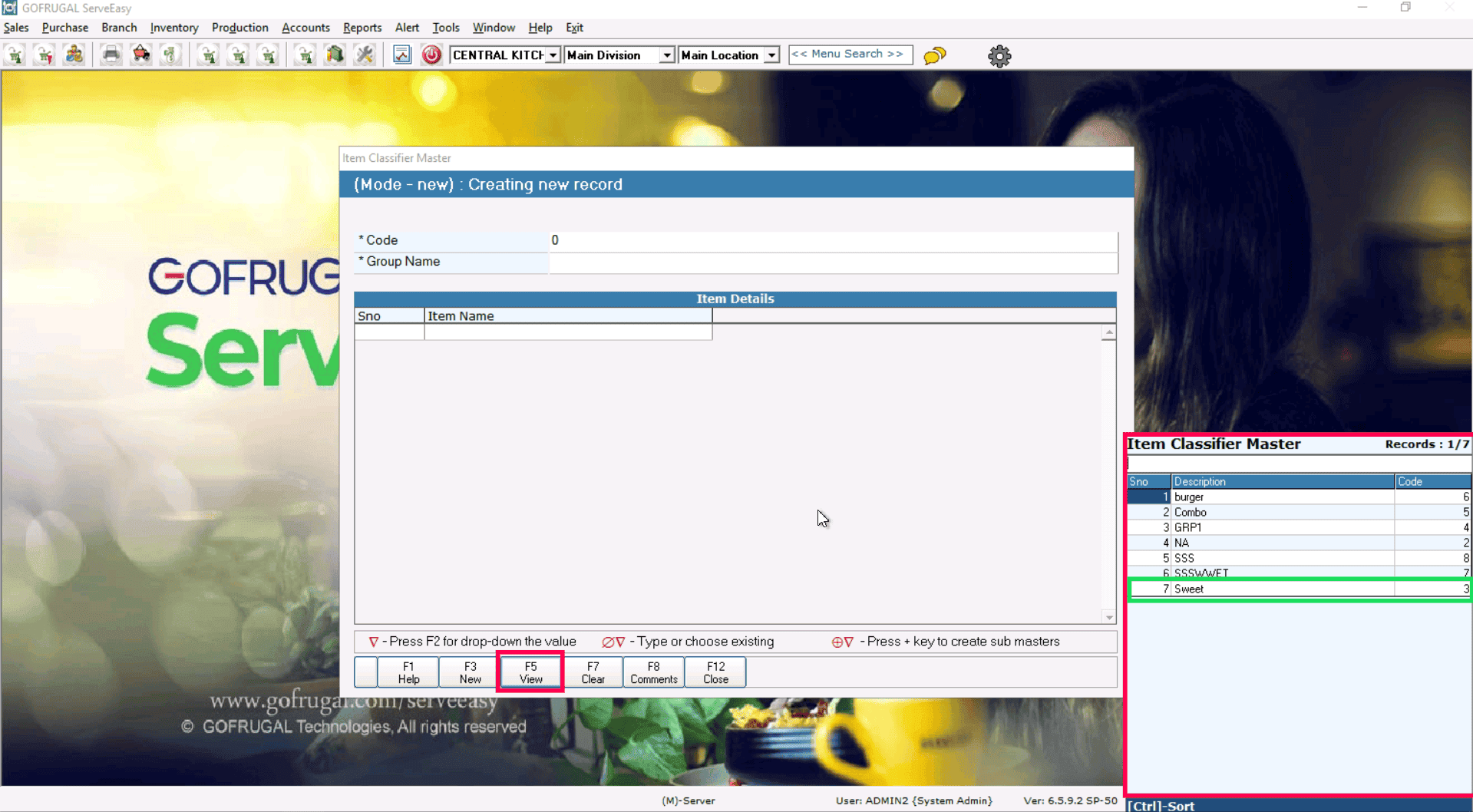Click the Menu Search box
This screenshot has width=1473, height=812.
point(850,54)
